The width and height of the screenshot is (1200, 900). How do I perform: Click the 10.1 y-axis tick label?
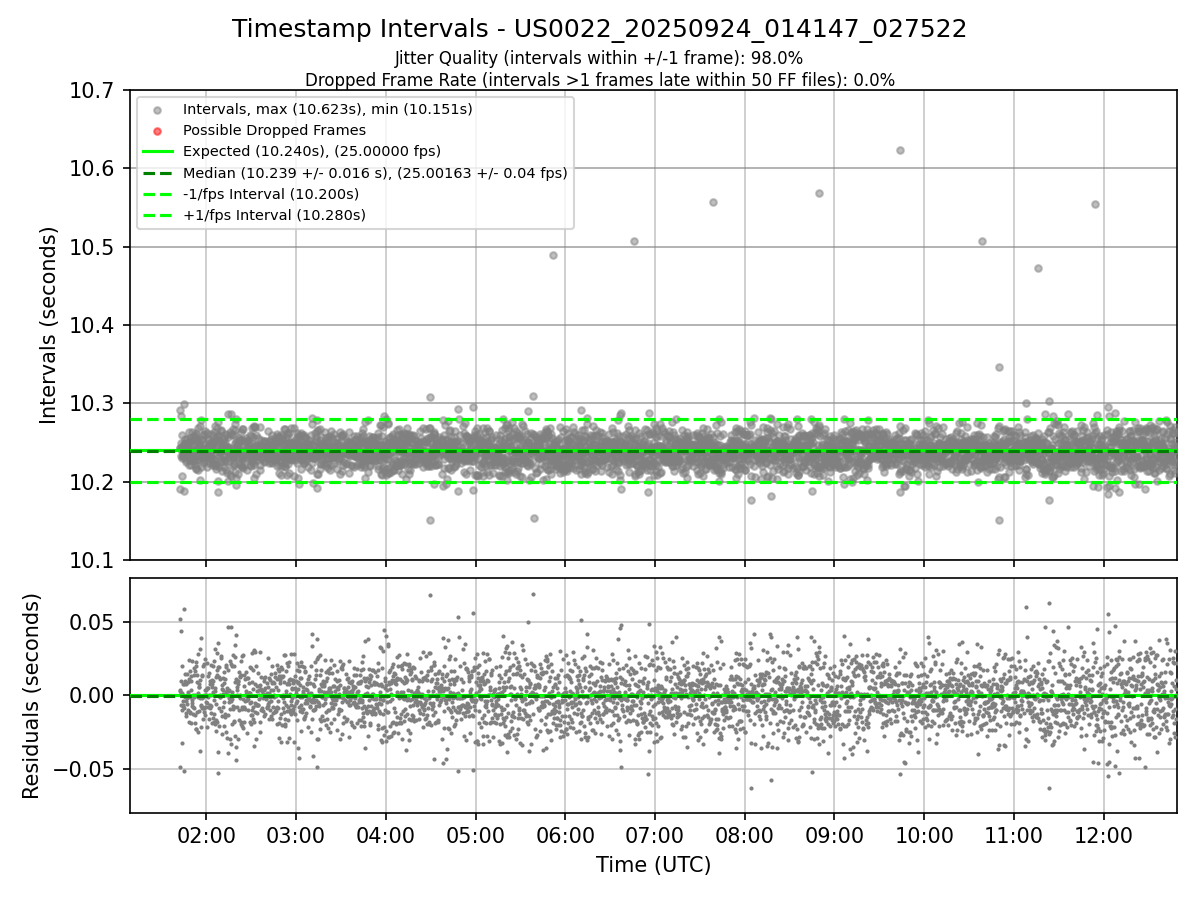pyautogui.click(x=93, y=561)
